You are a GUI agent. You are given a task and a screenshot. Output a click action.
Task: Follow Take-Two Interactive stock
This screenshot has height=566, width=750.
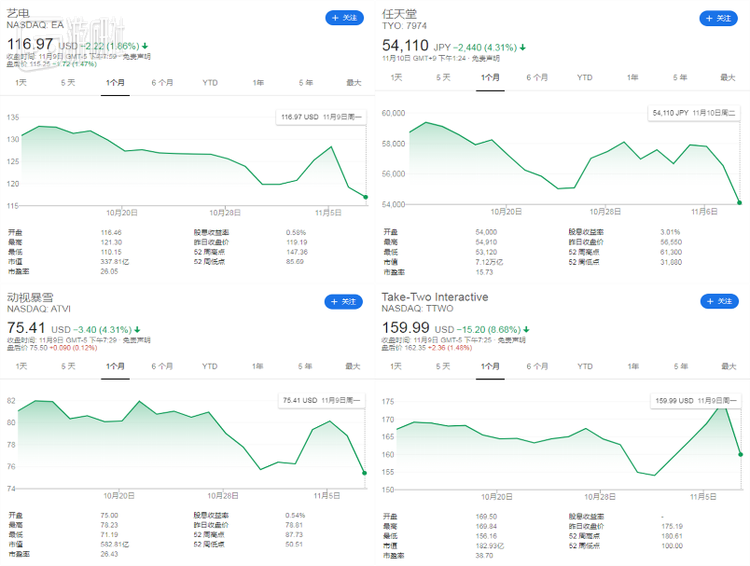click(x=719, y=302)
